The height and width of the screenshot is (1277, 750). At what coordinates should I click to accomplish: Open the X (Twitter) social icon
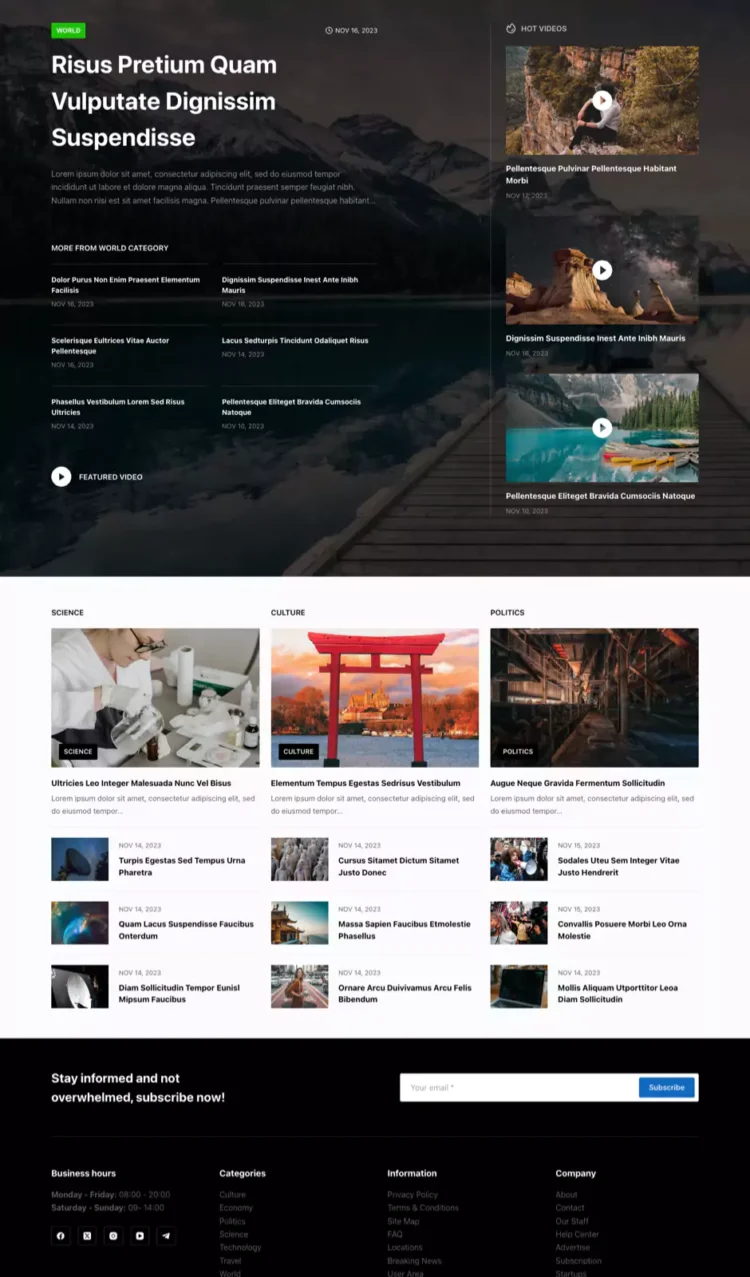tap(87, 1236)
